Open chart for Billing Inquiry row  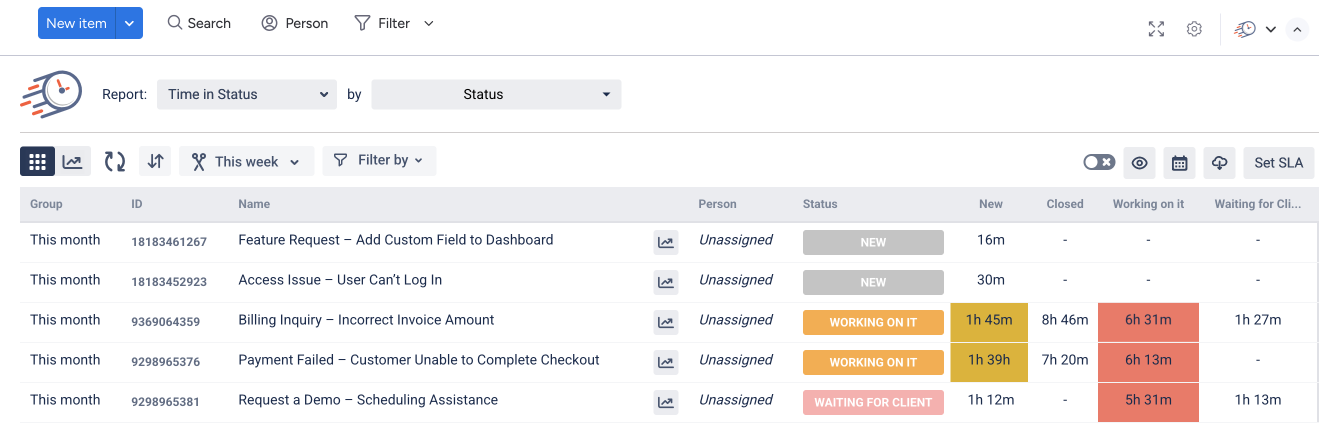665,321
